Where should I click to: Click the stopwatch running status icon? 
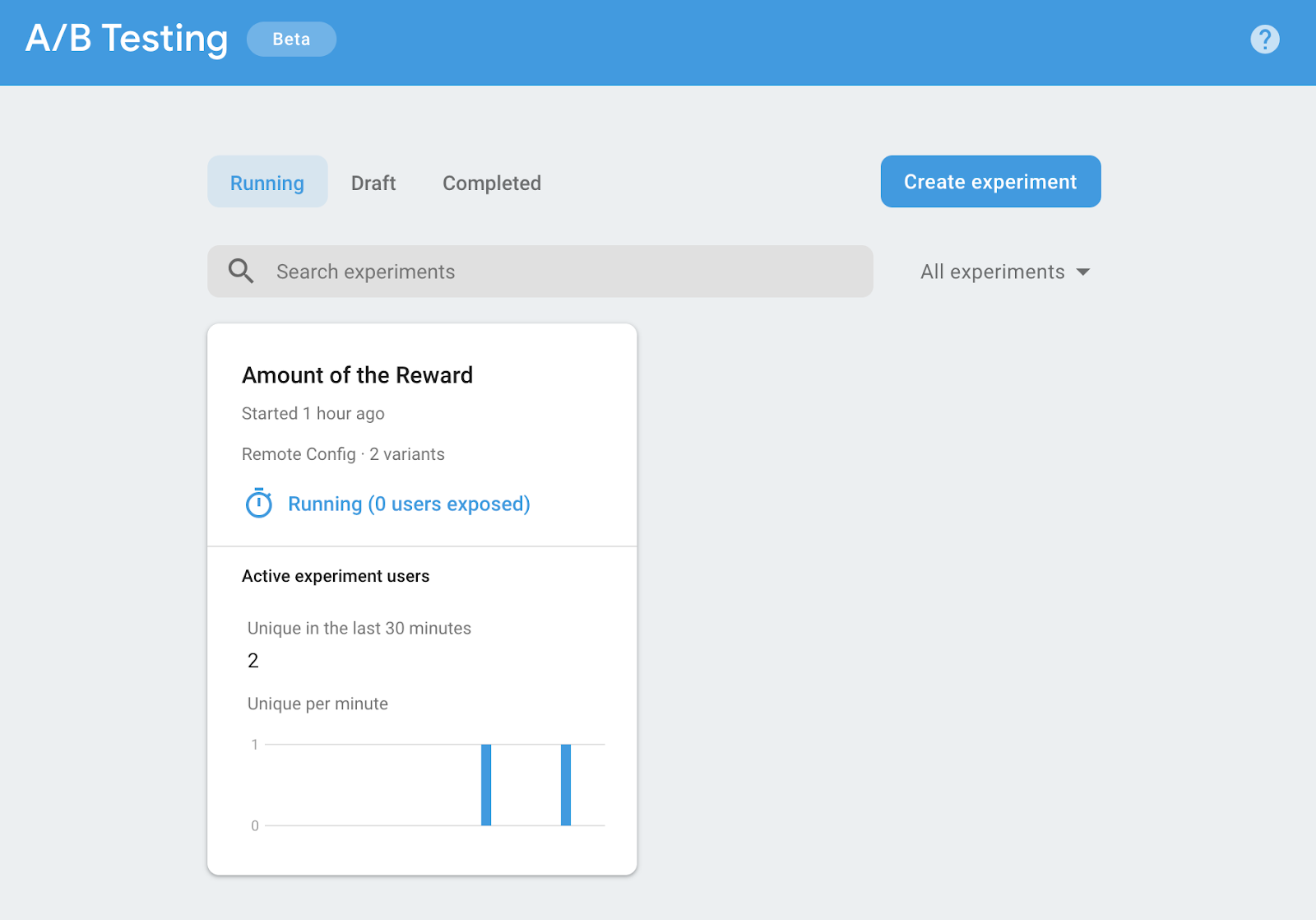pos(259,503)
